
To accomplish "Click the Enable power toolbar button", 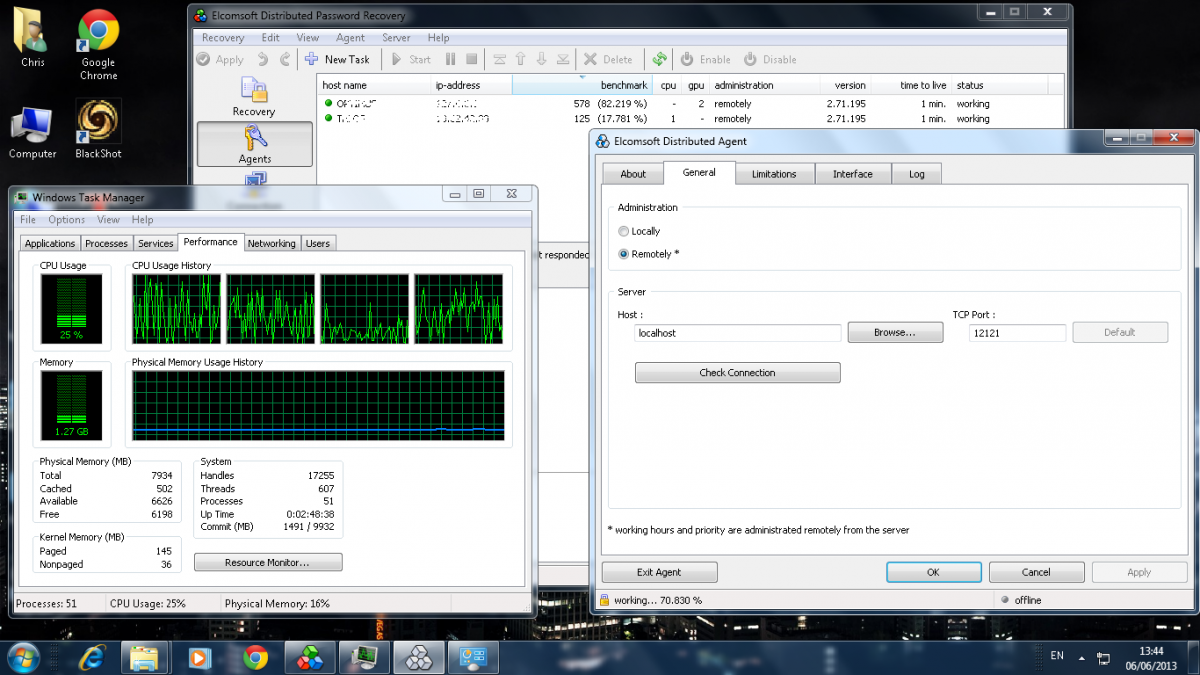I will [x=706, y=59].
